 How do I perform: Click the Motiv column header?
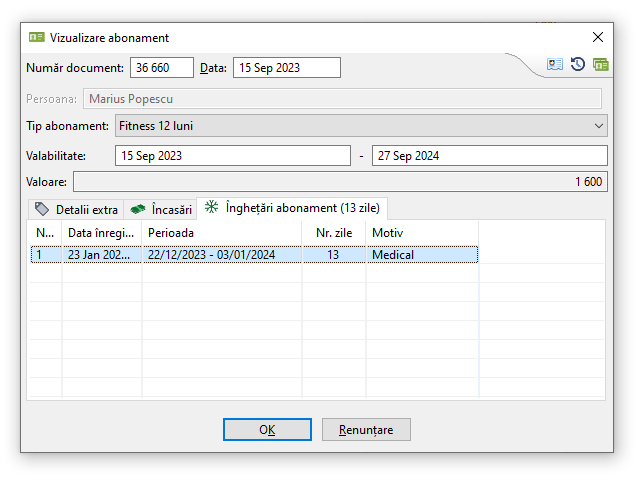click(421, 232)
